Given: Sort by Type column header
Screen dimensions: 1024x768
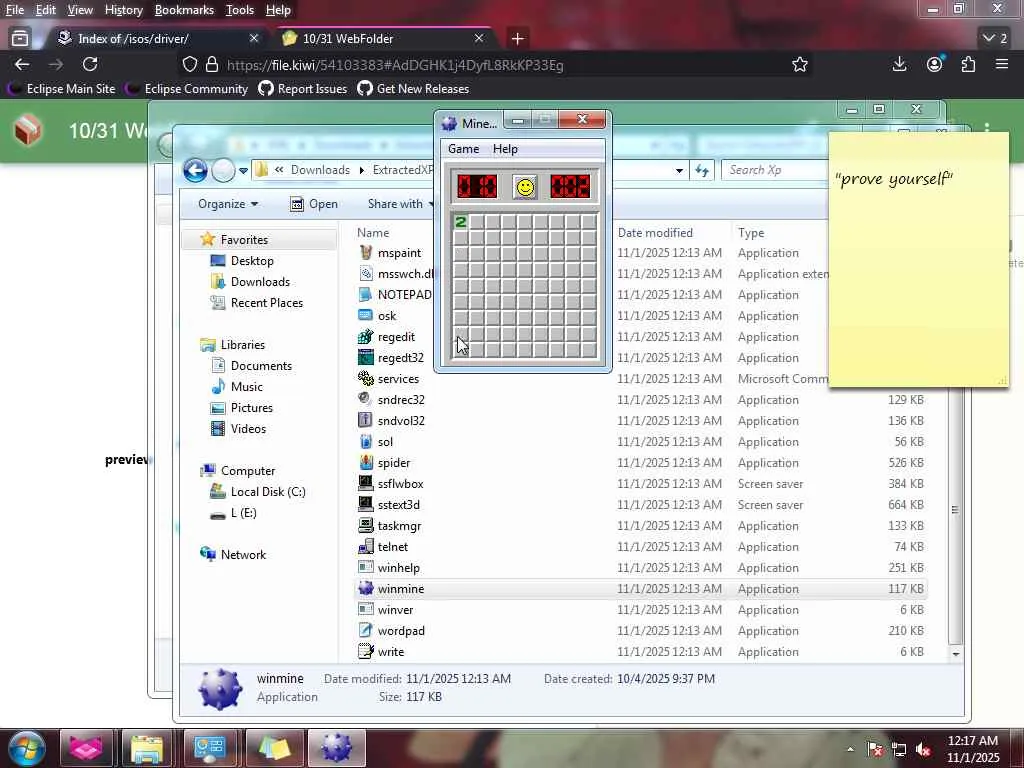Looking at the screenshot, I should point(751,232).
